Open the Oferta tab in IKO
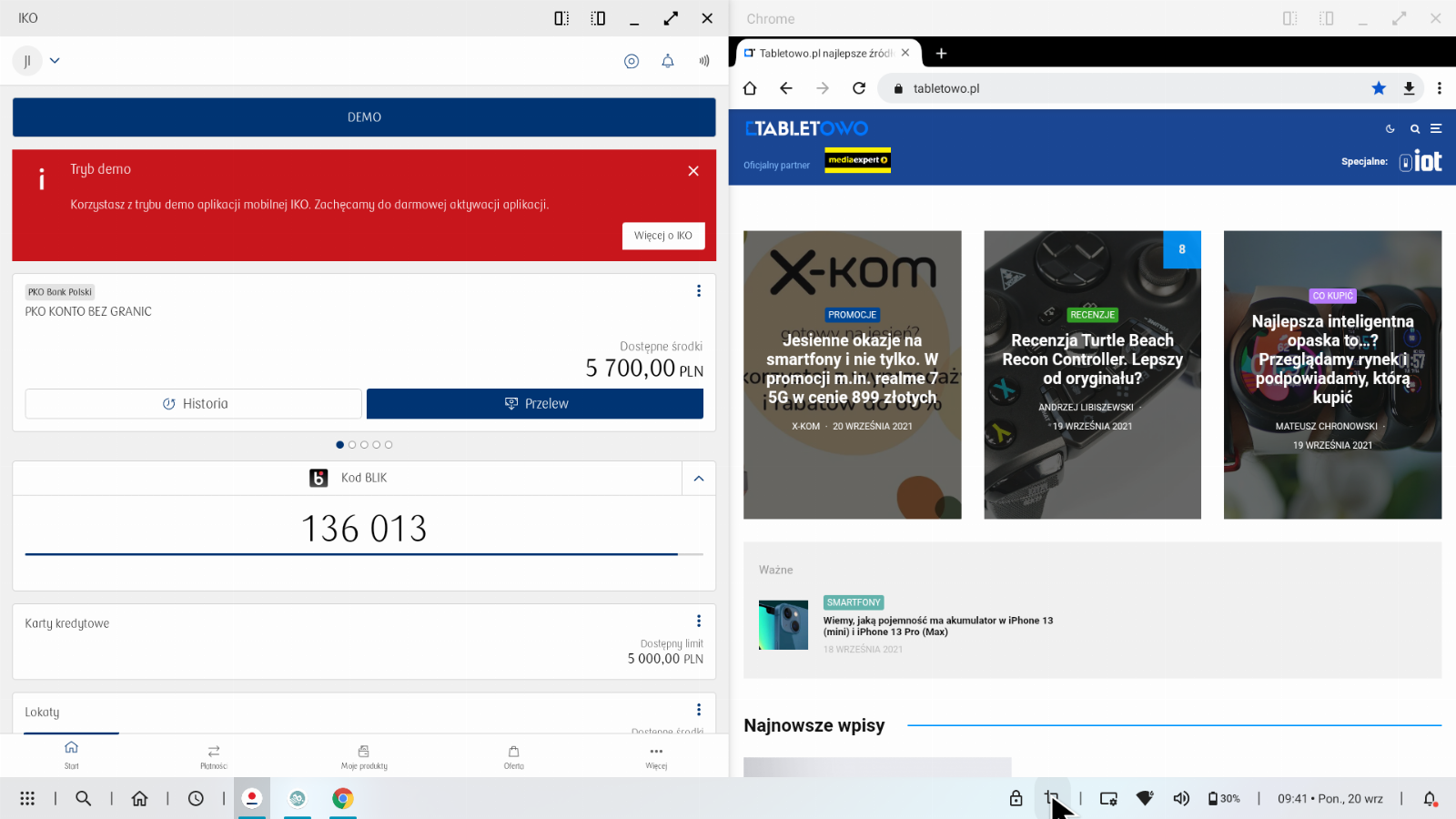Image resolution: width=1456 pixels, height=819 pixels. (x=514, y=756)
